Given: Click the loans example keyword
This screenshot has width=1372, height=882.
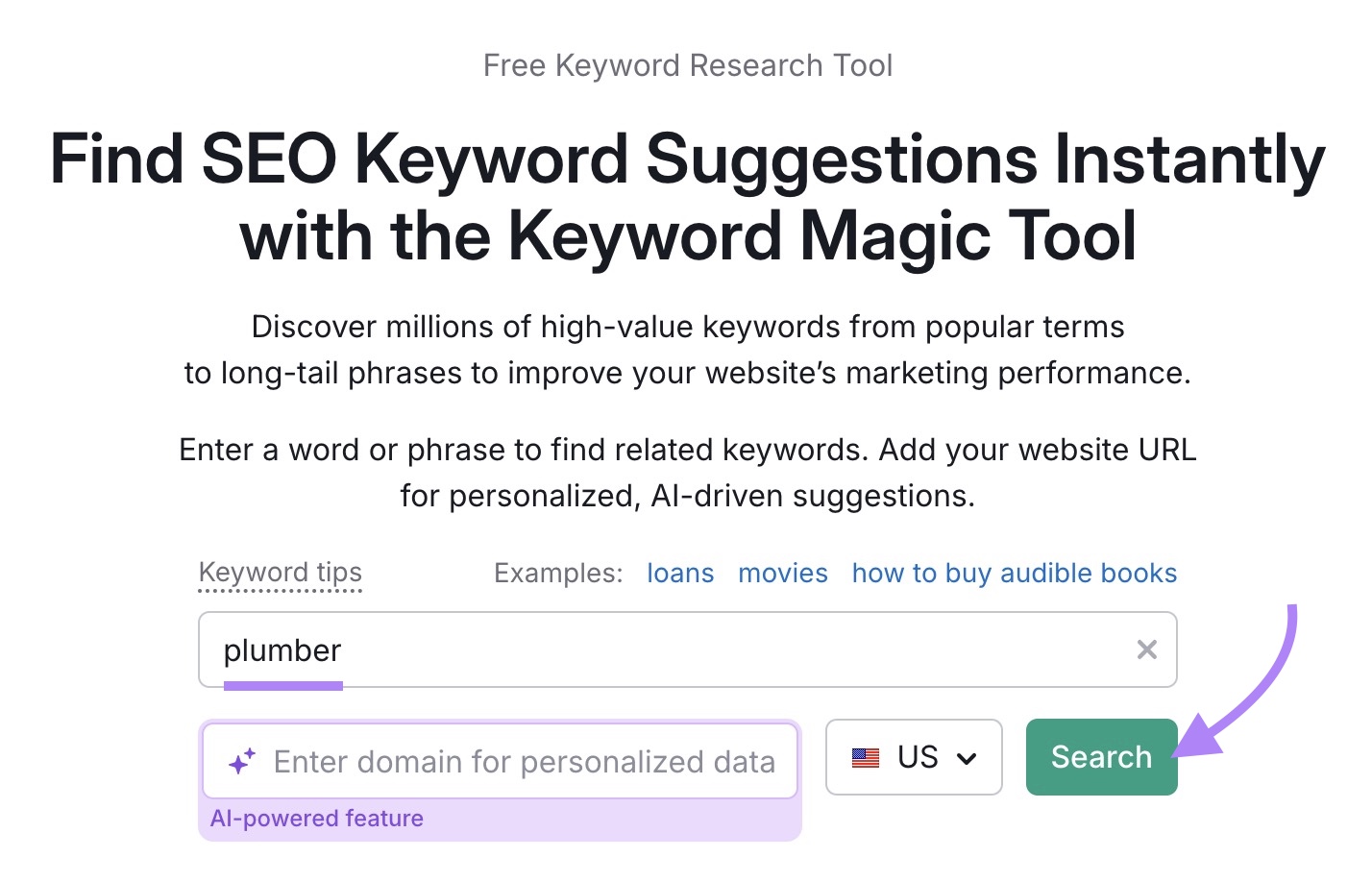Looking at the screenshot, I should pos(679,573).
